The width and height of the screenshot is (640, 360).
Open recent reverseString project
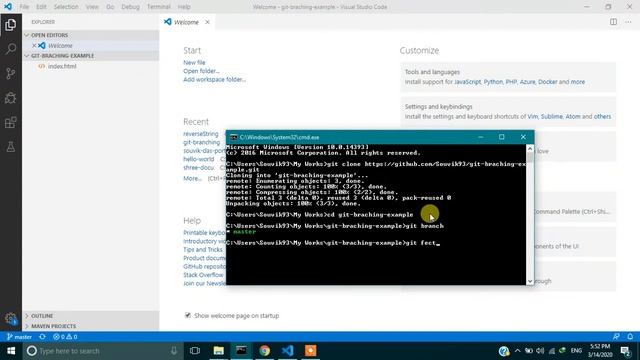(201, 134)
